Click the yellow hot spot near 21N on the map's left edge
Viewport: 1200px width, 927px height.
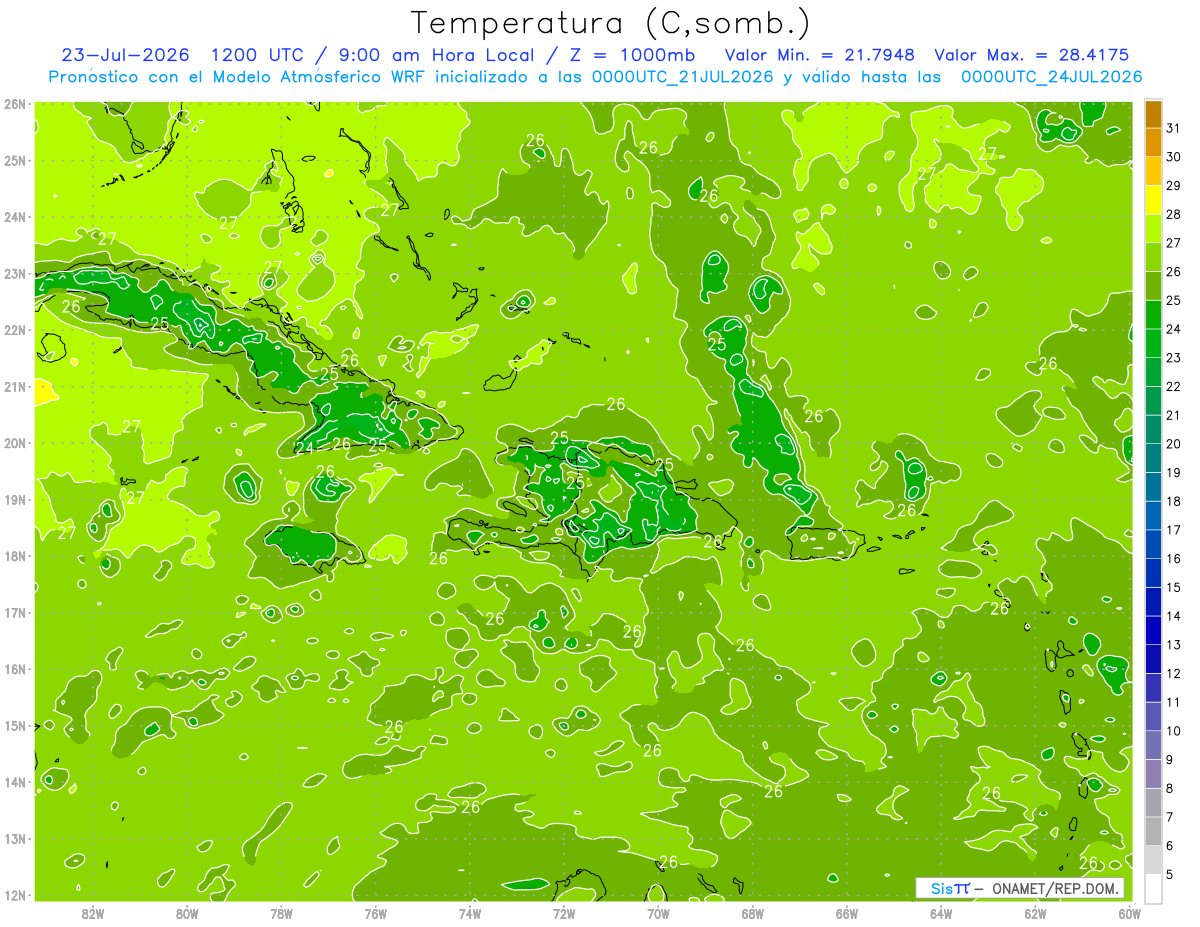45,391
